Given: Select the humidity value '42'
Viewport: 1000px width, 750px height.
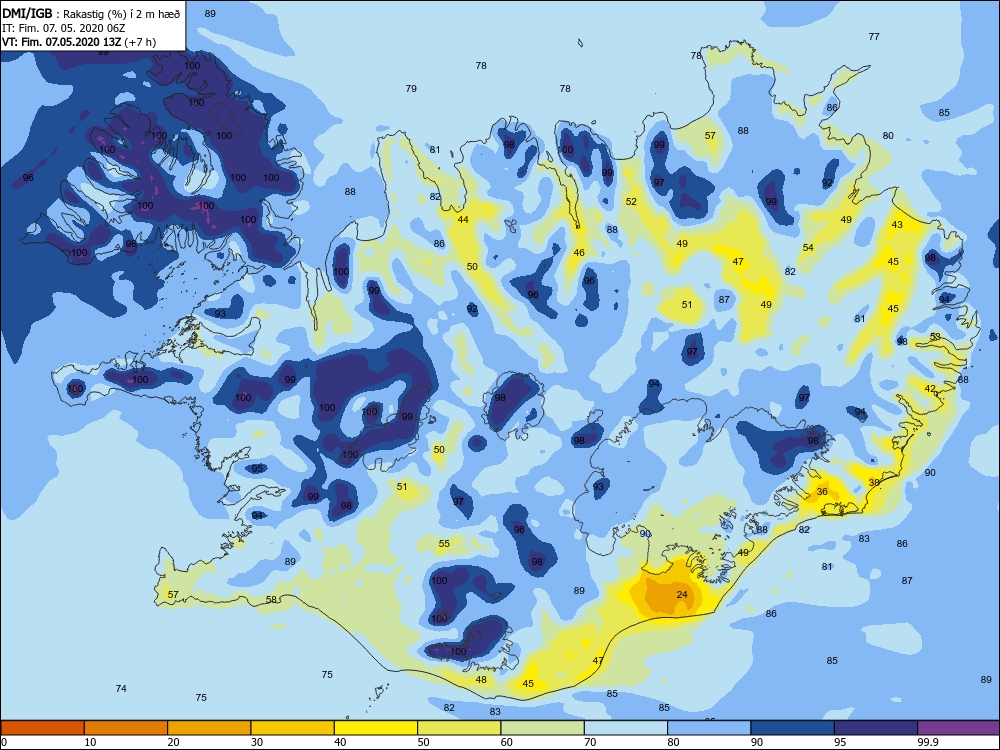Looking at the screenshot, I should tap(930, 388).
